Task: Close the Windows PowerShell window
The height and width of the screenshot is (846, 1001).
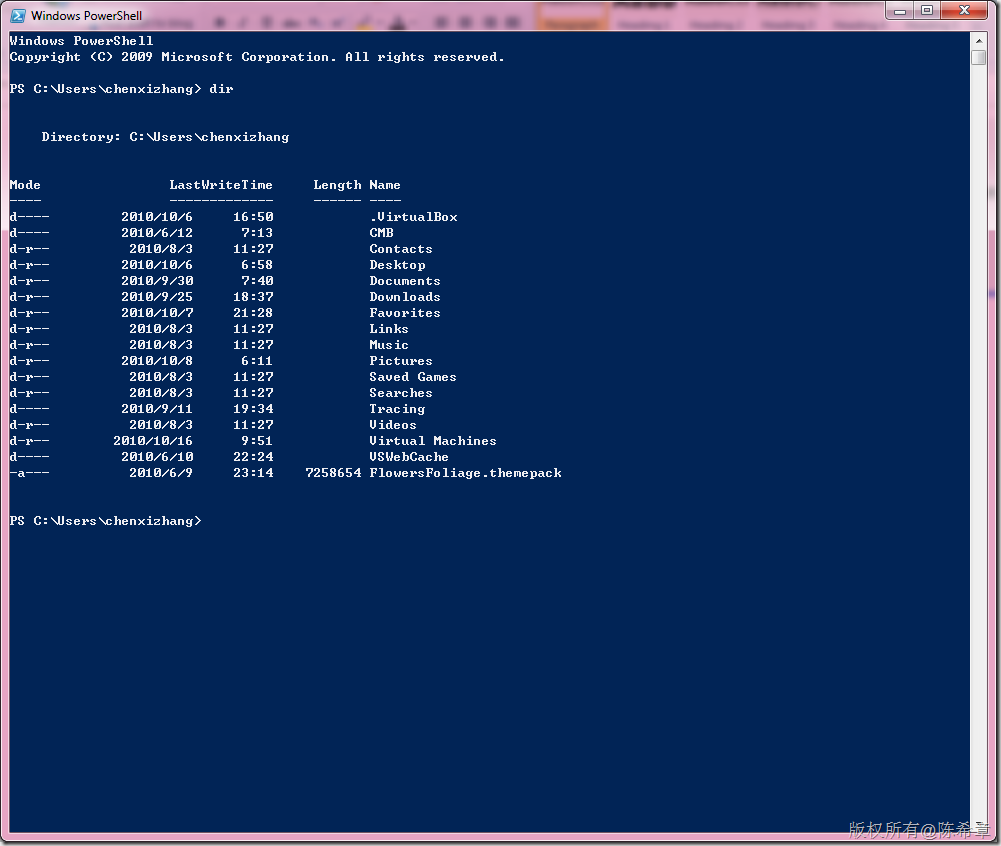Action: coord(965,10)
